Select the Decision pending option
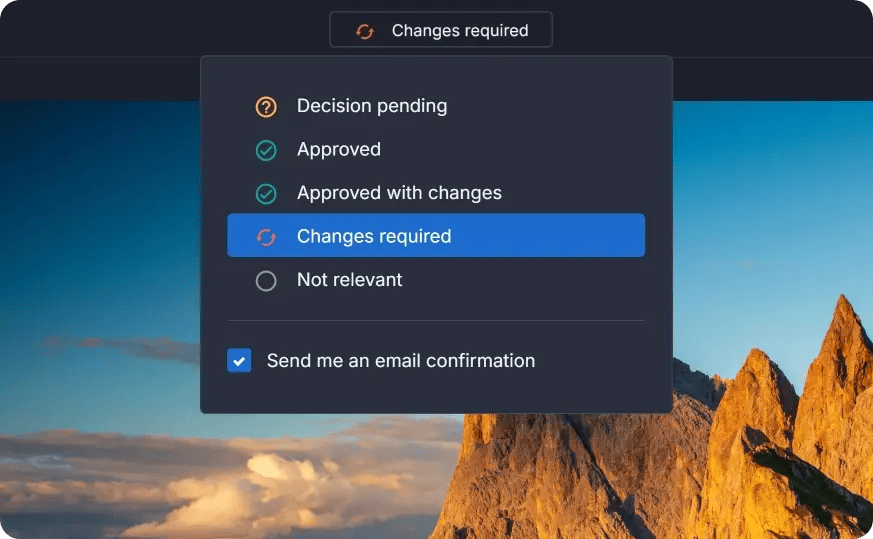The width and height of the screenshot is (873, 539). tap(372, 106)
